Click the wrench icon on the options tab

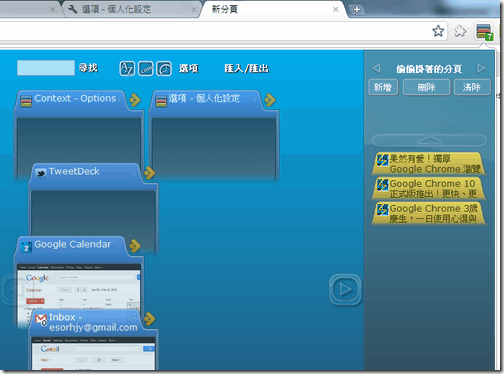click(x=73, y=9)
